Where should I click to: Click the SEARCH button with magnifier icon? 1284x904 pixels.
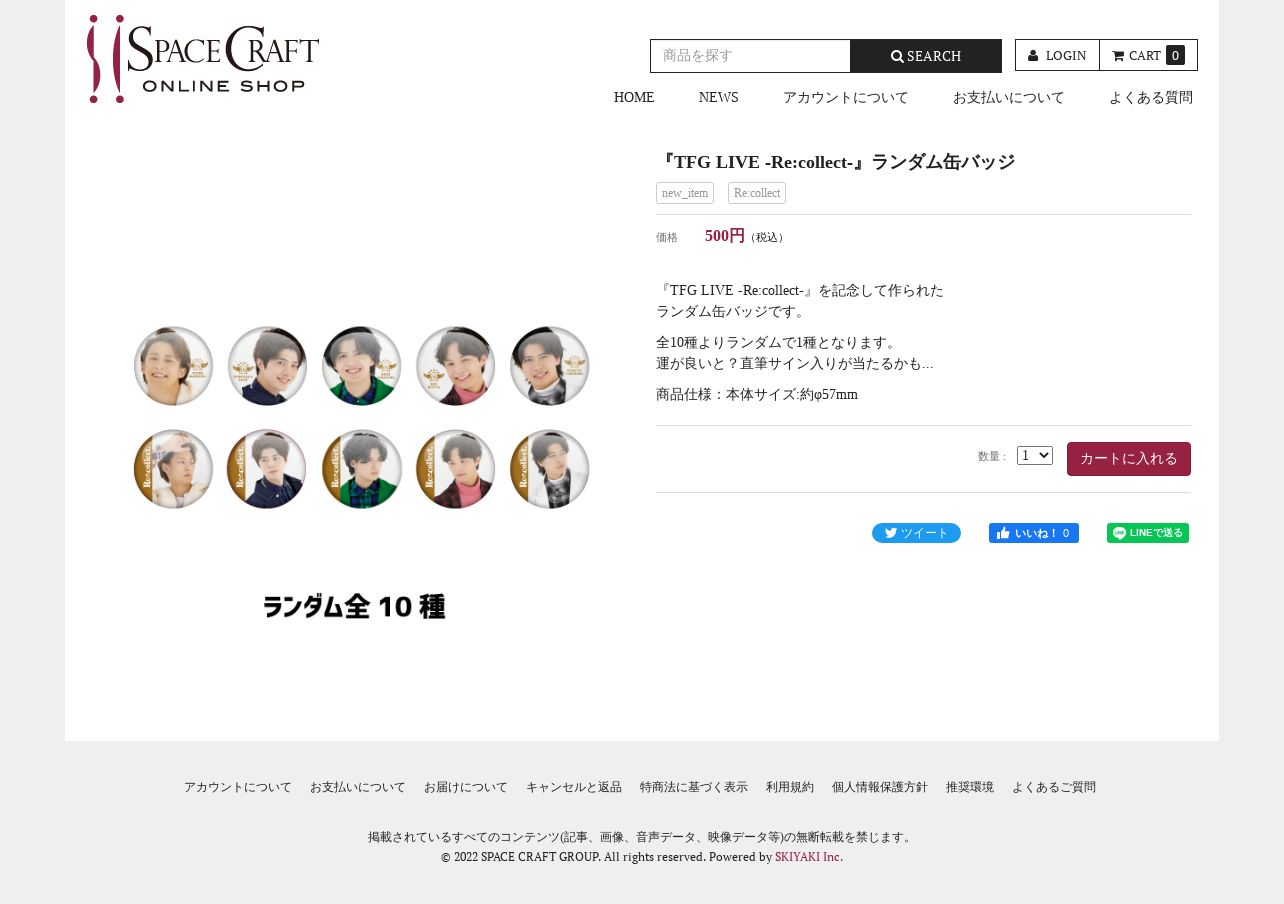point(926,56)
